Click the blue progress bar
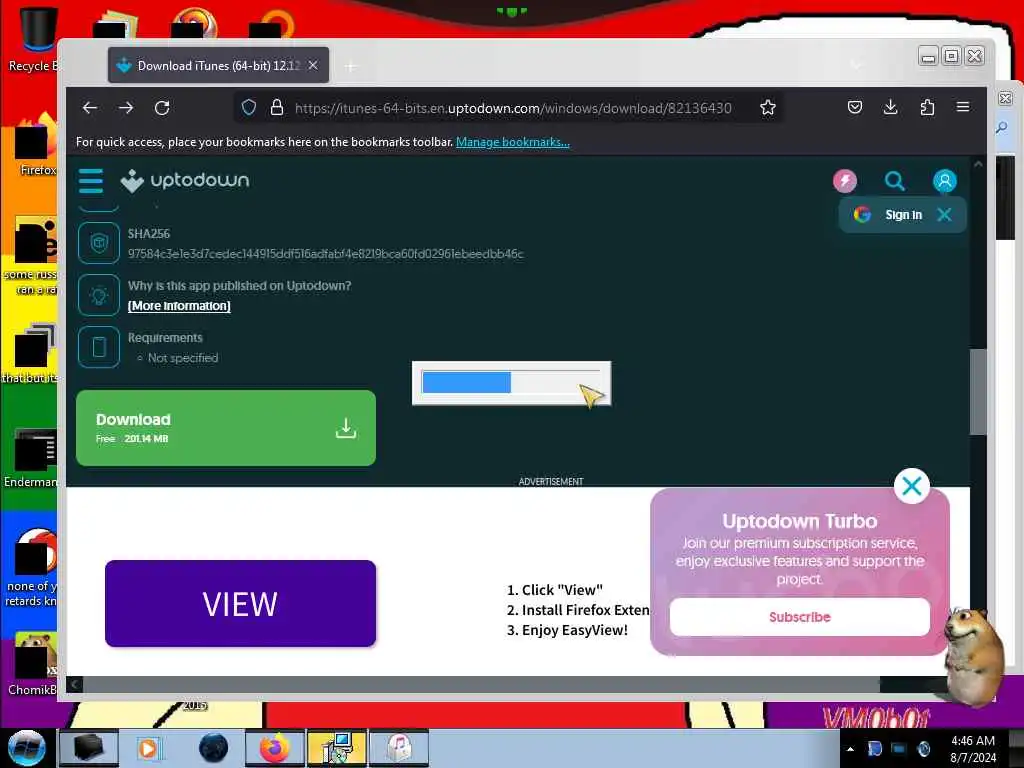This screenshot has width=1024, height=768. point(466,382)
